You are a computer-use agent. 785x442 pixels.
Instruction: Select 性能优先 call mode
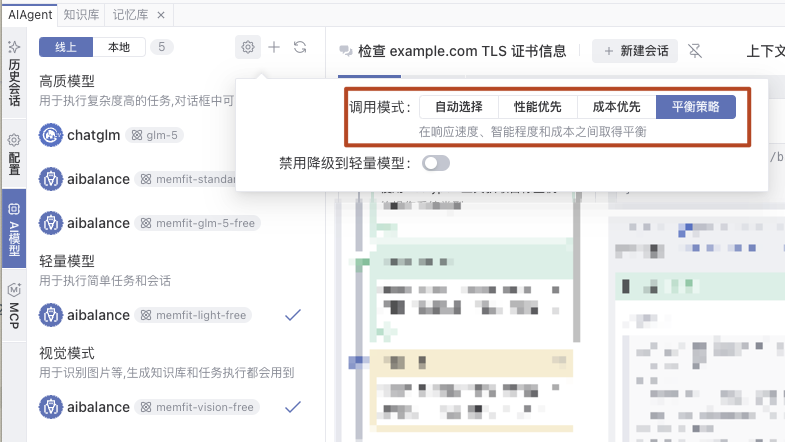pos(538,106)
